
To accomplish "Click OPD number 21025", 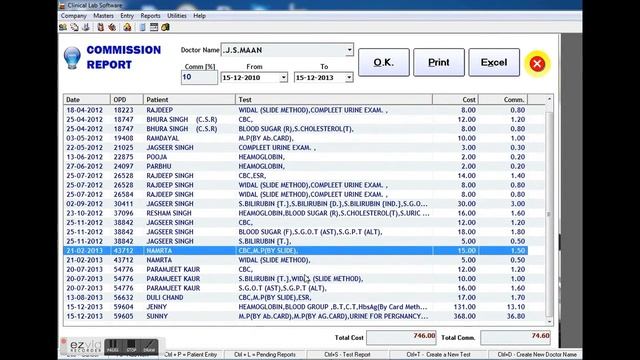I will [123, 148].
